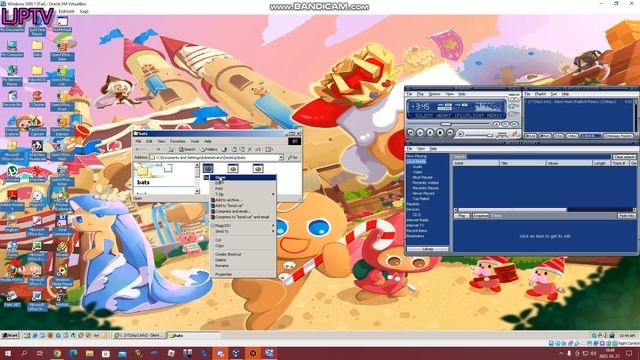The image size is (640, 360).
Task: Click Winamp's lightning bolt icon
Action: 515,133
